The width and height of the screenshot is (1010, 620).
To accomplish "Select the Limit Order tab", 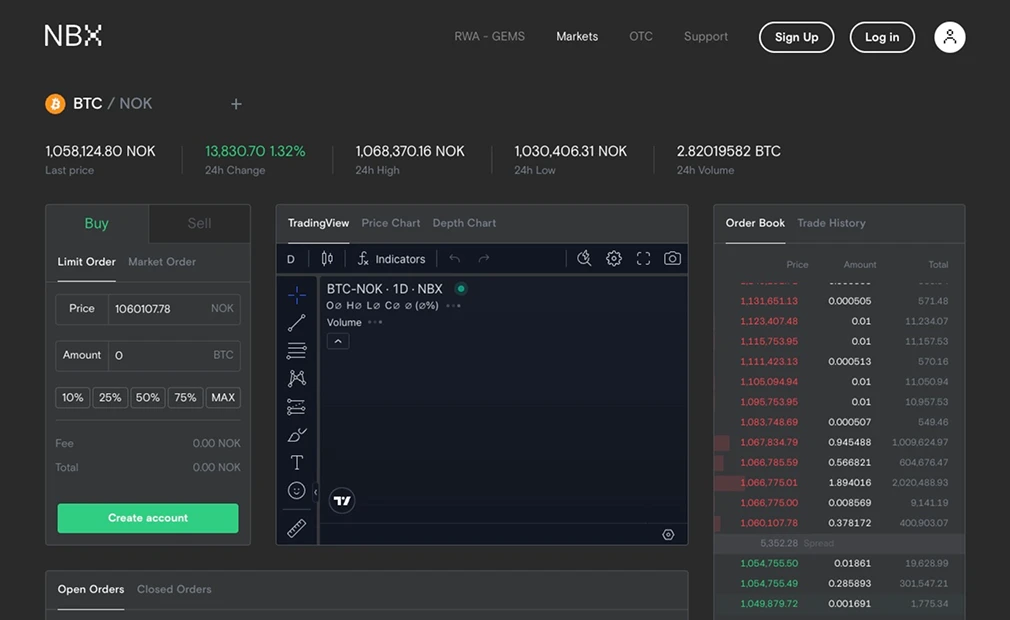I will [x=86, y=261].
